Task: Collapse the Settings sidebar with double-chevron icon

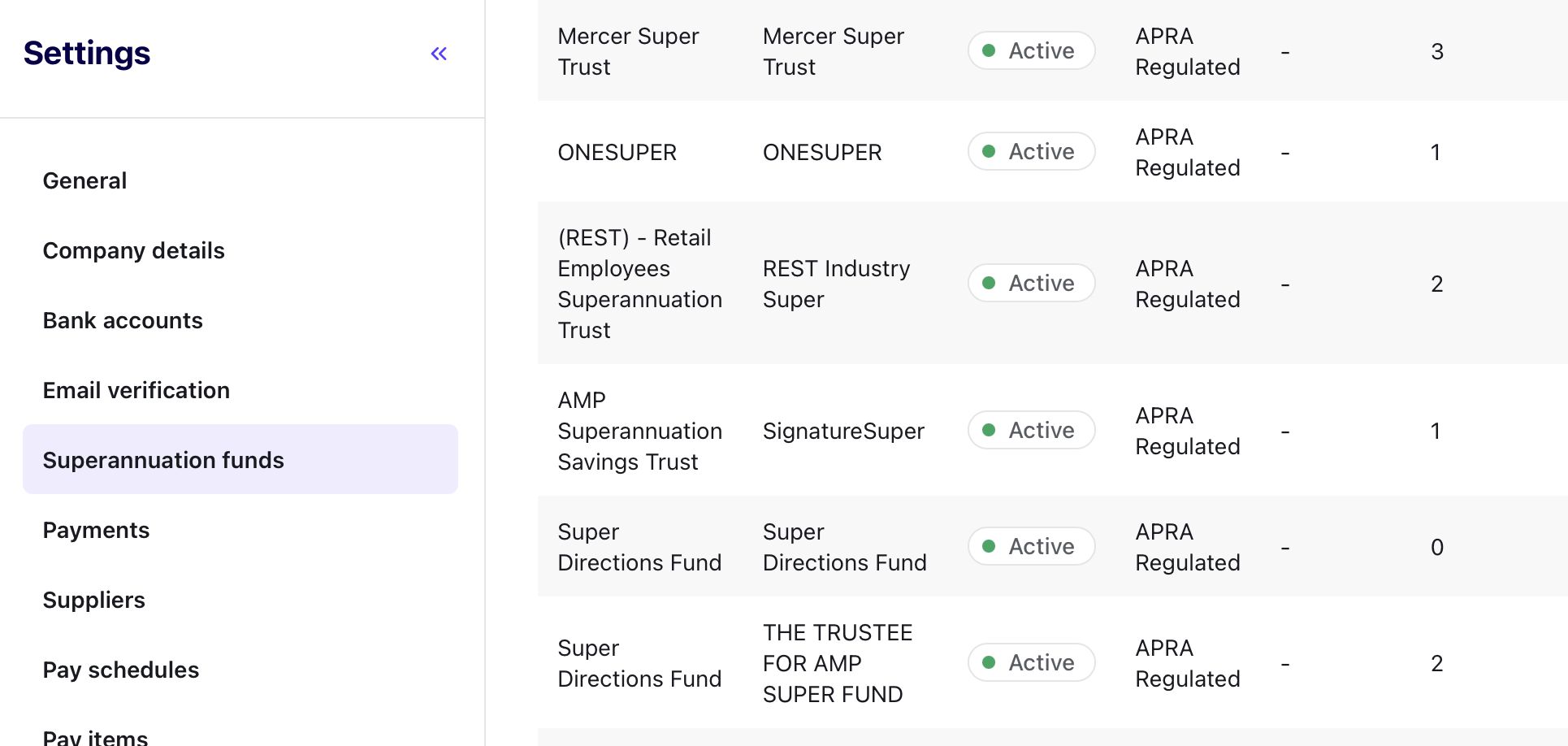Action: click(x=439, y=54)
